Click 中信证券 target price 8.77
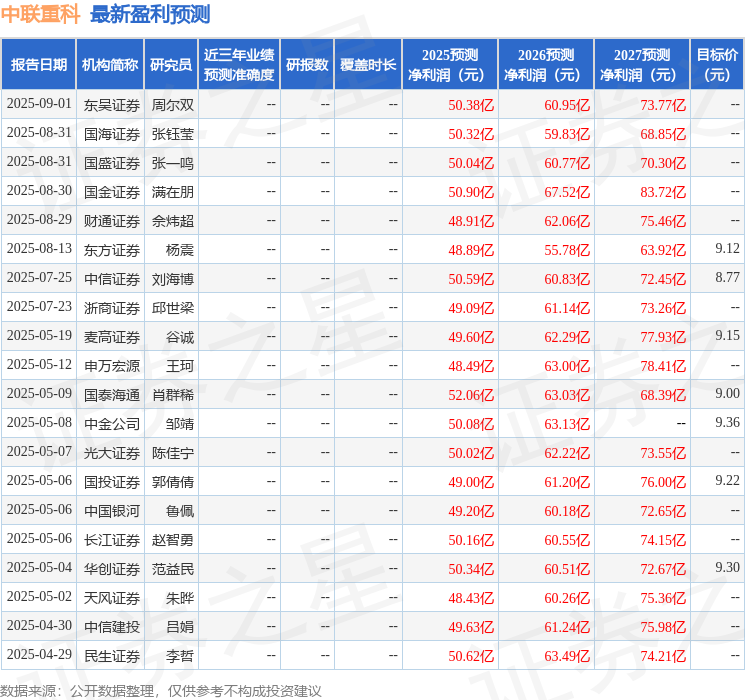Viewport: 745px width, 700px height. (727, 277)
